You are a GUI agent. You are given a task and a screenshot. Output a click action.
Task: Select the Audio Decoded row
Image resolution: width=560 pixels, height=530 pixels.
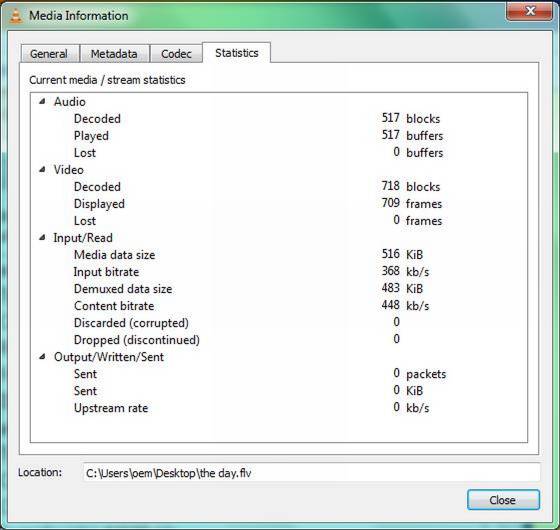click(x=279, y=119)
